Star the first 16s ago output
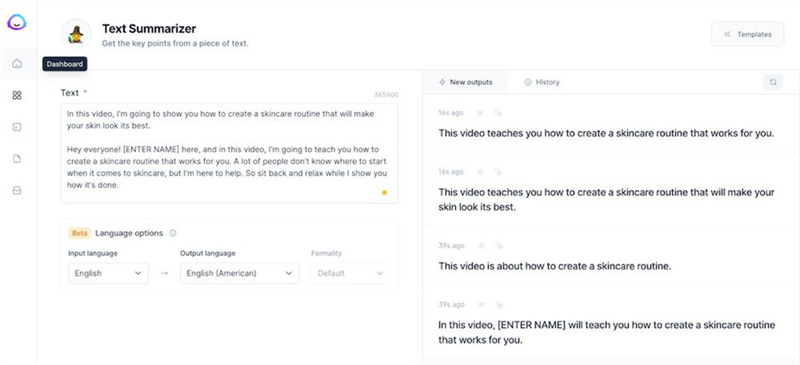800x365 pixels. pyautogui.click(x=480, y=112)
